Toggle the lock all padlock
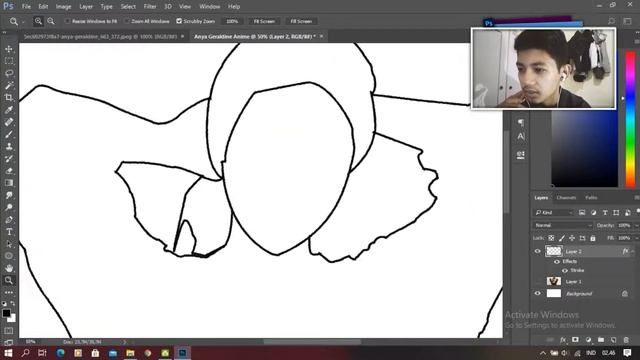 pos(593,238)
